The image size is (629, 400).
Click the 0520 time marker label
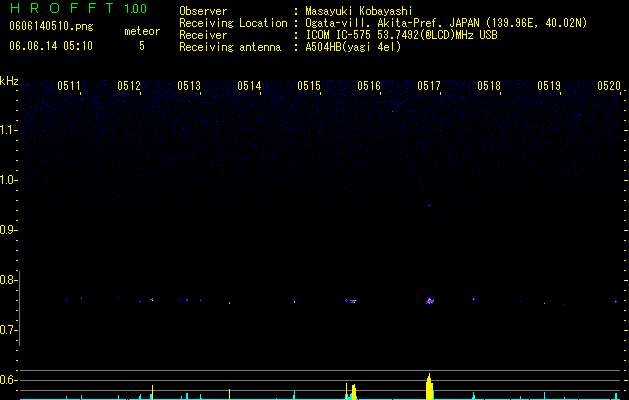click(609, 86)
